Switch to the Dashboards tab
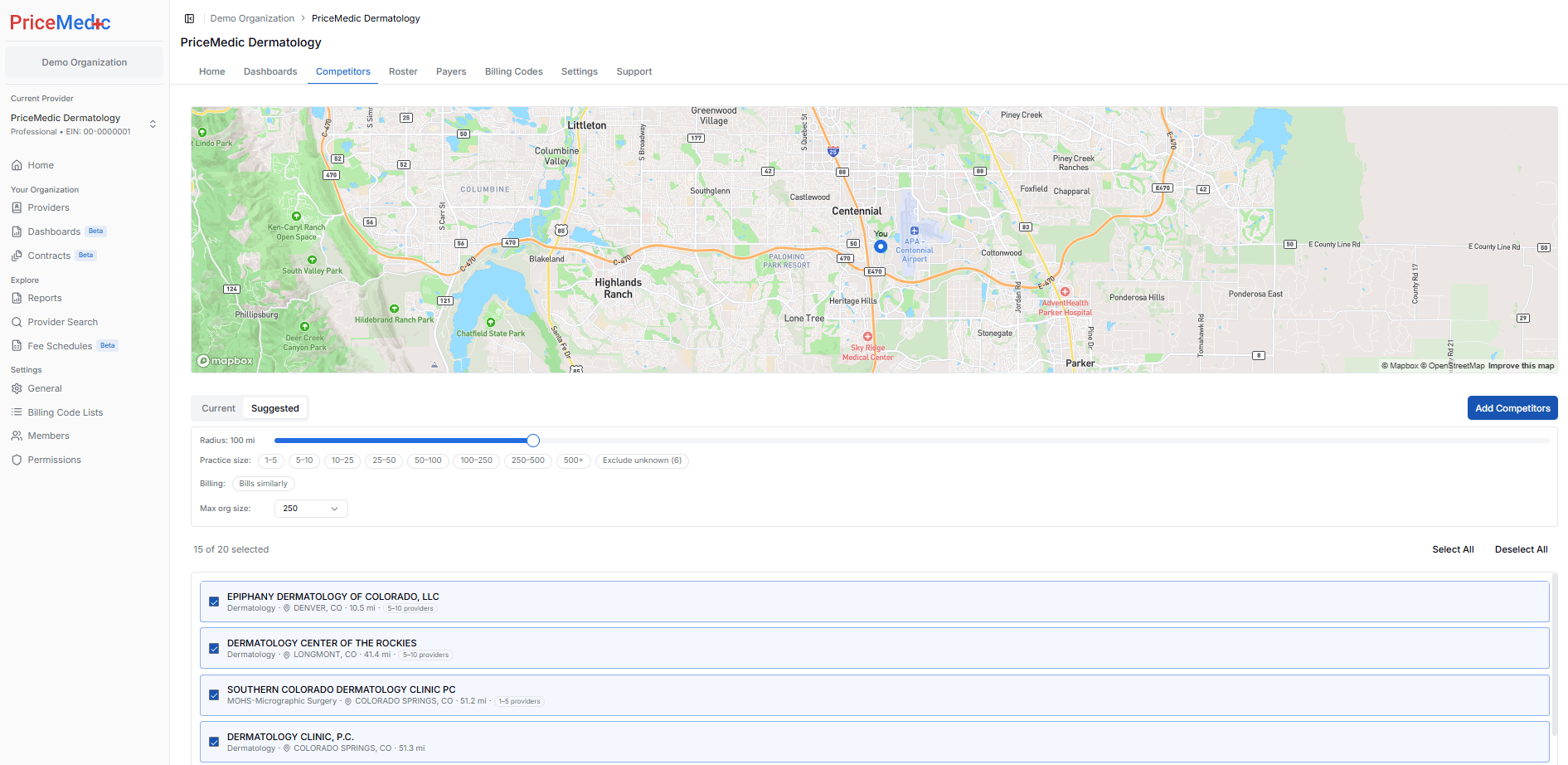1568x765 pixels. pyautogui.click(x=270, y=71)
